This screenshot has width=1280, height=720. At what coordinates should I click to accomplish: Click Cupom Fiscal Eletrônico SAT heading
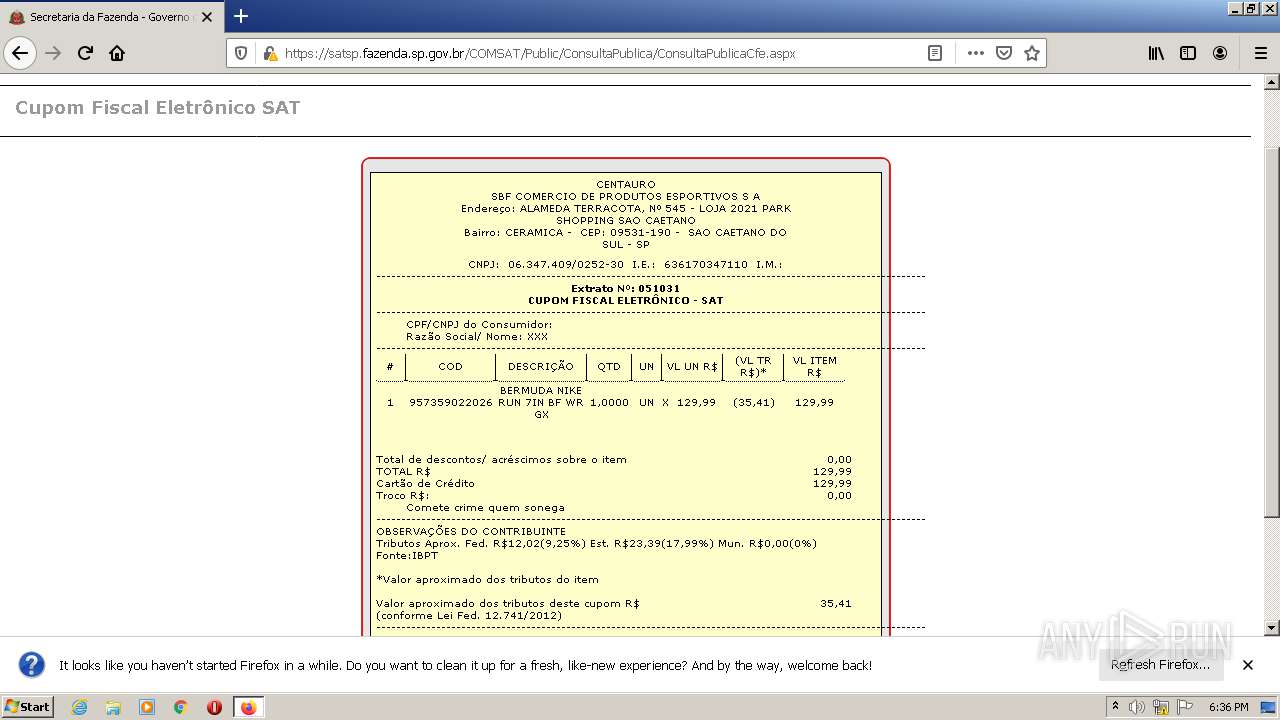[157, 108]
